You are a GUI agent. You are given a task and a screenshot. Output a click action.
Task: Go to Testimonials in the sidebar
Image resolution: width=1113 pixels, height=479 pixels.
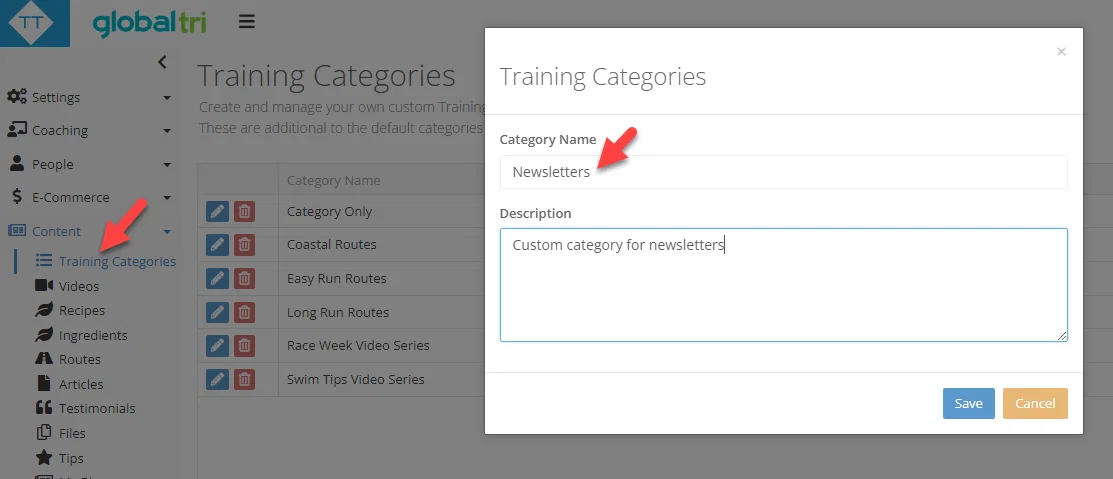point(85,408)
